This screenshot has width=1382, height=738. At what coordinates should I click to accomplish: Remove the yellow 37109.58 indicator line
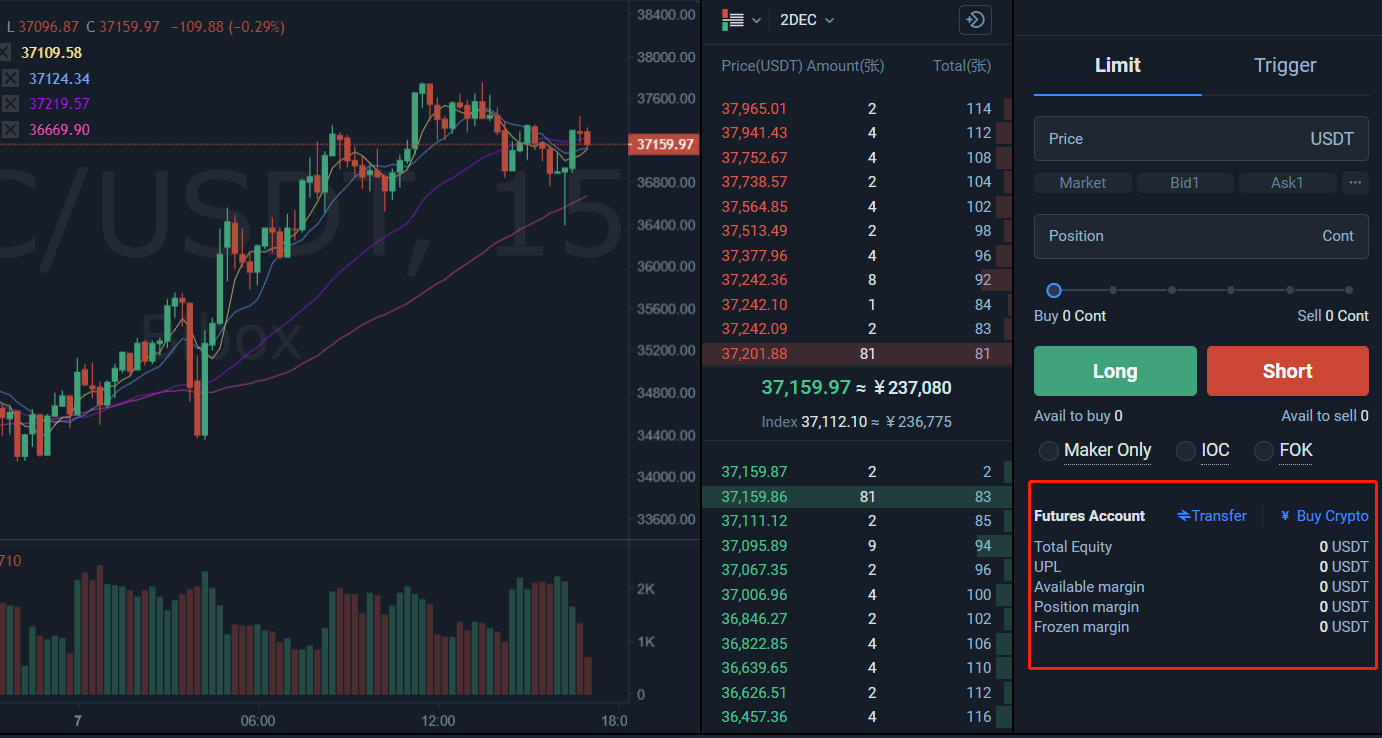(x=10, y=52)
